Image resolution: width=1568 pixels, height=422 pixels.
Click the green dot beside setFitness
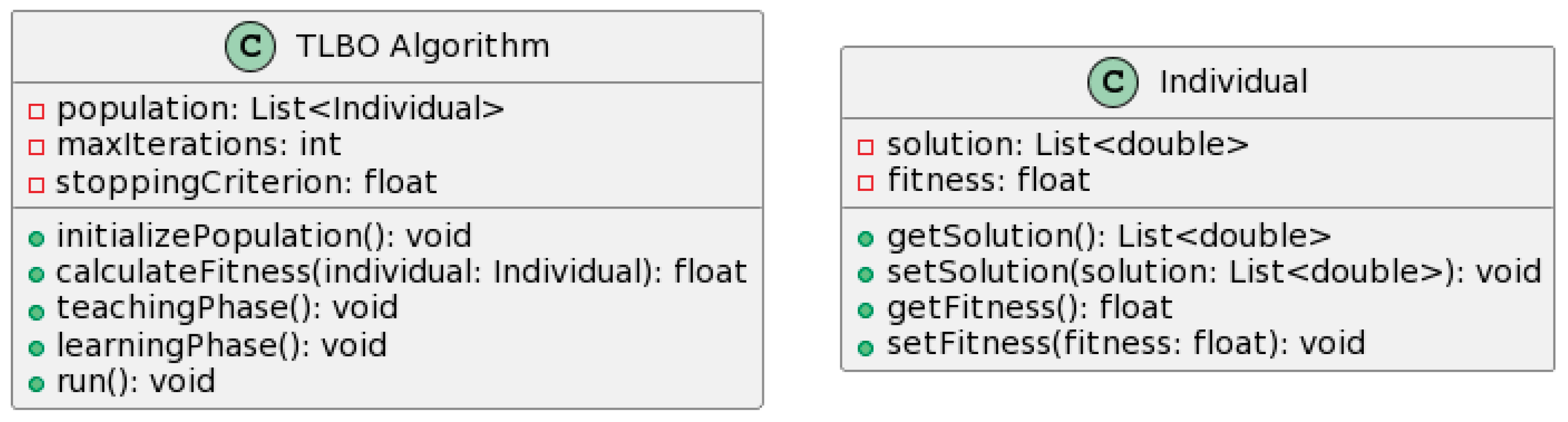point(866,348)
